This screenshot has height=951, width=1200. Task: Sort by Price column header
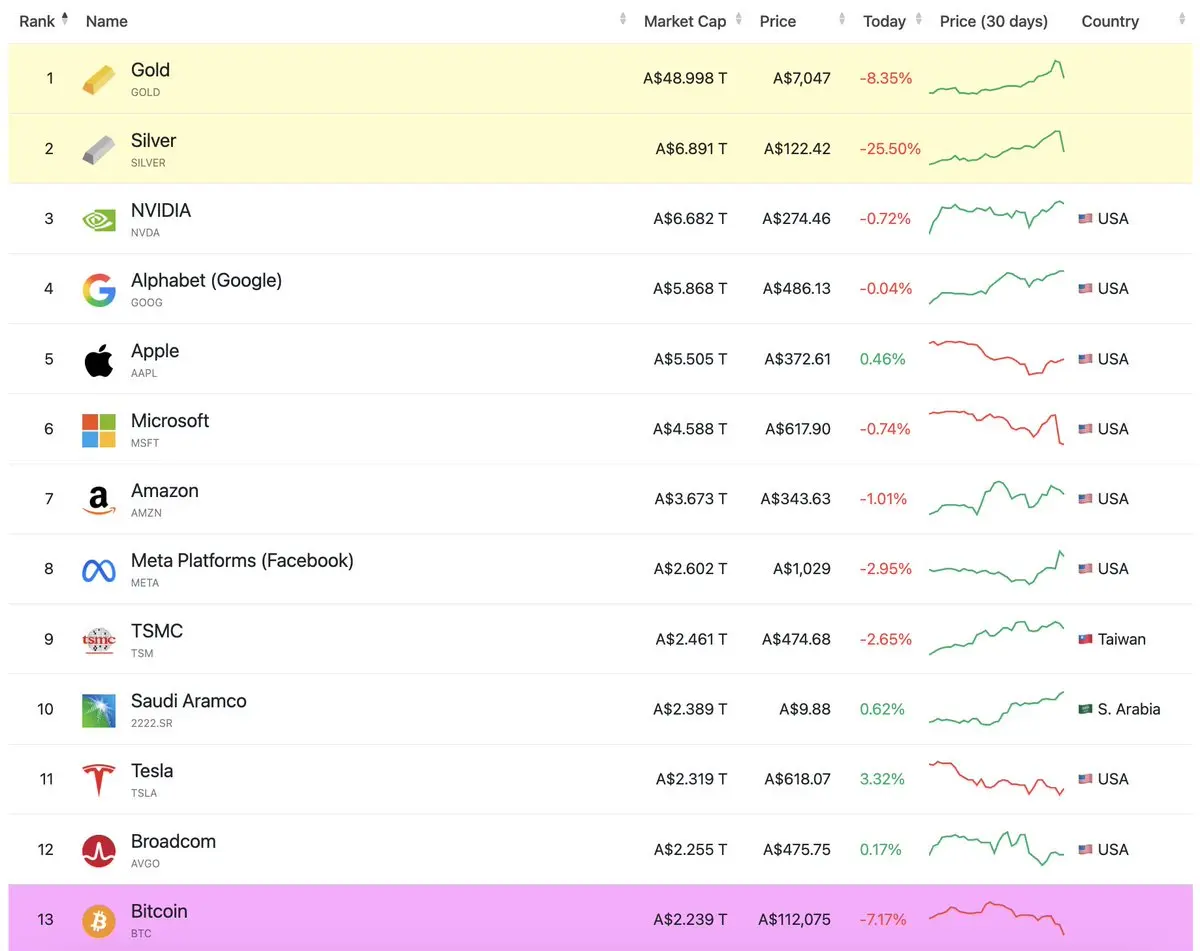777,21
